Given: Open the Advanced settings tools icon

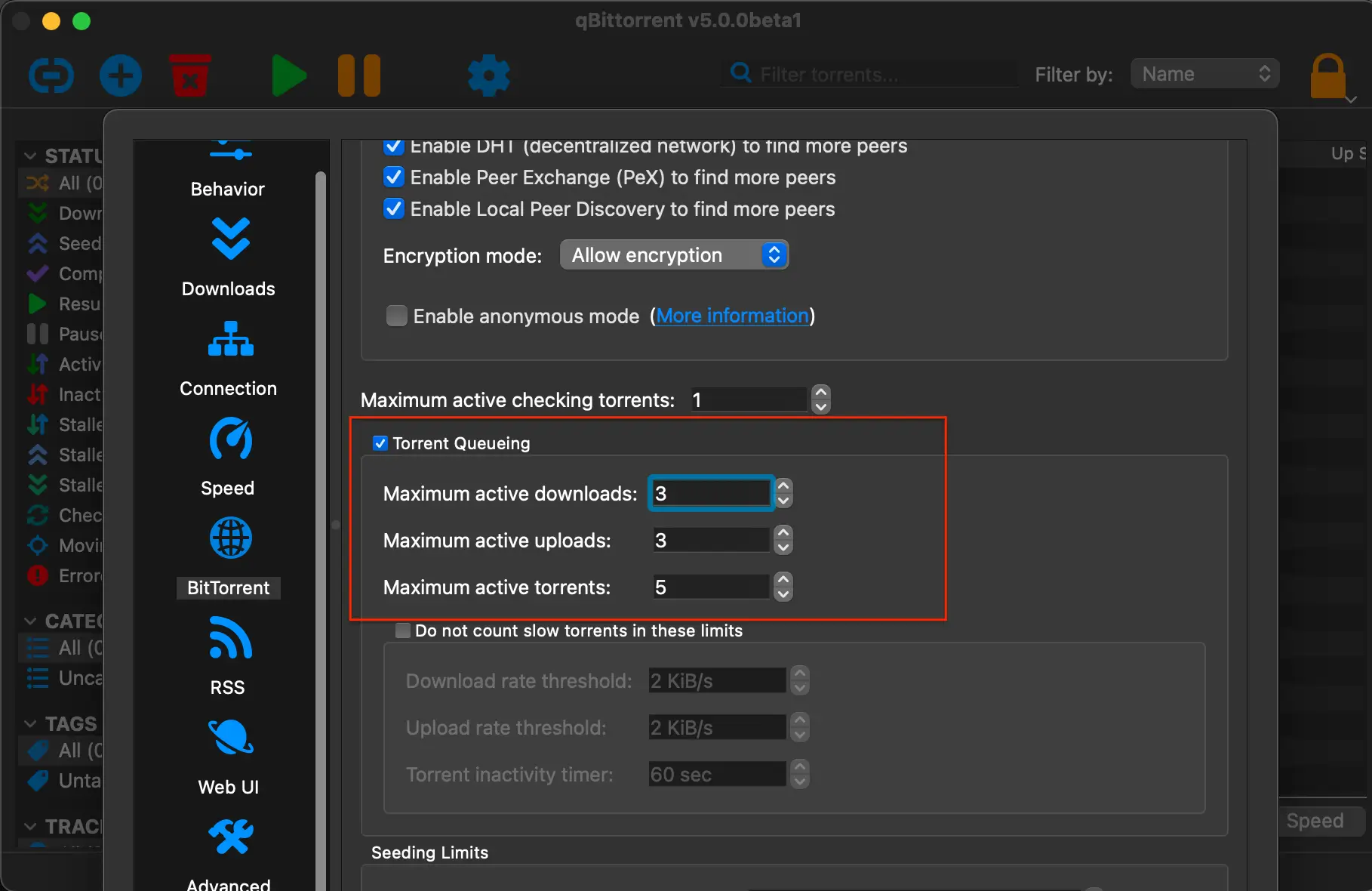Looking at the screenshot, I should coord(231,837).
